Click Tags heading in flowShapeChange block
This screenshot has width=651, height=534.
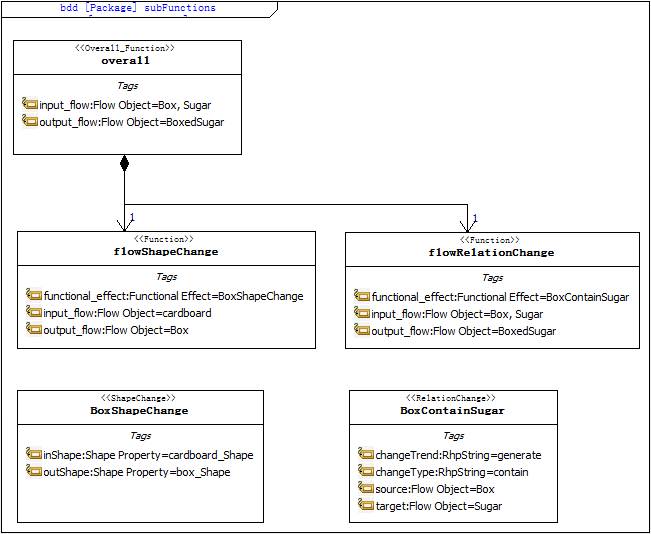click(x=166, y=277)
